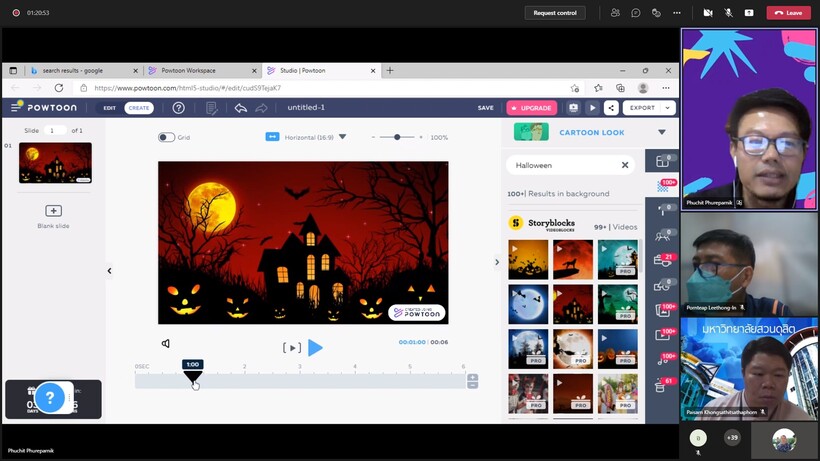Click Request control in Teams

pyautogui.click(x=555, y=13)
